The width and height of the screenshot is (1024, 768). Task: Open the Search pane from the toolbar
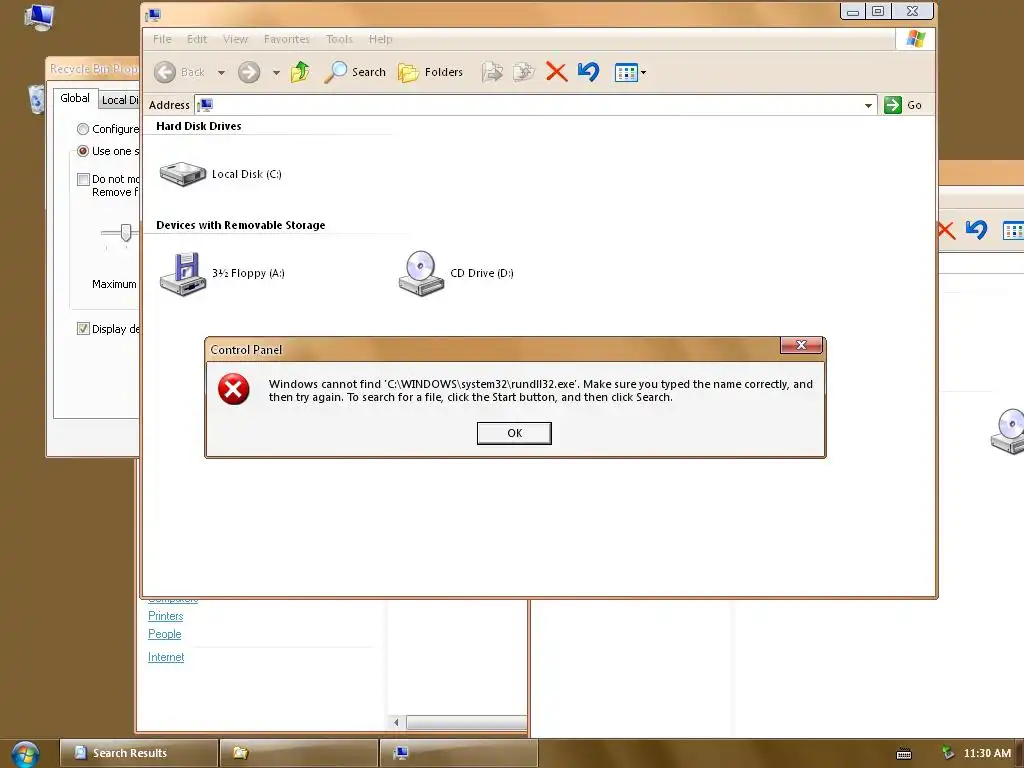pyautogui.click(x=355, y=72)
